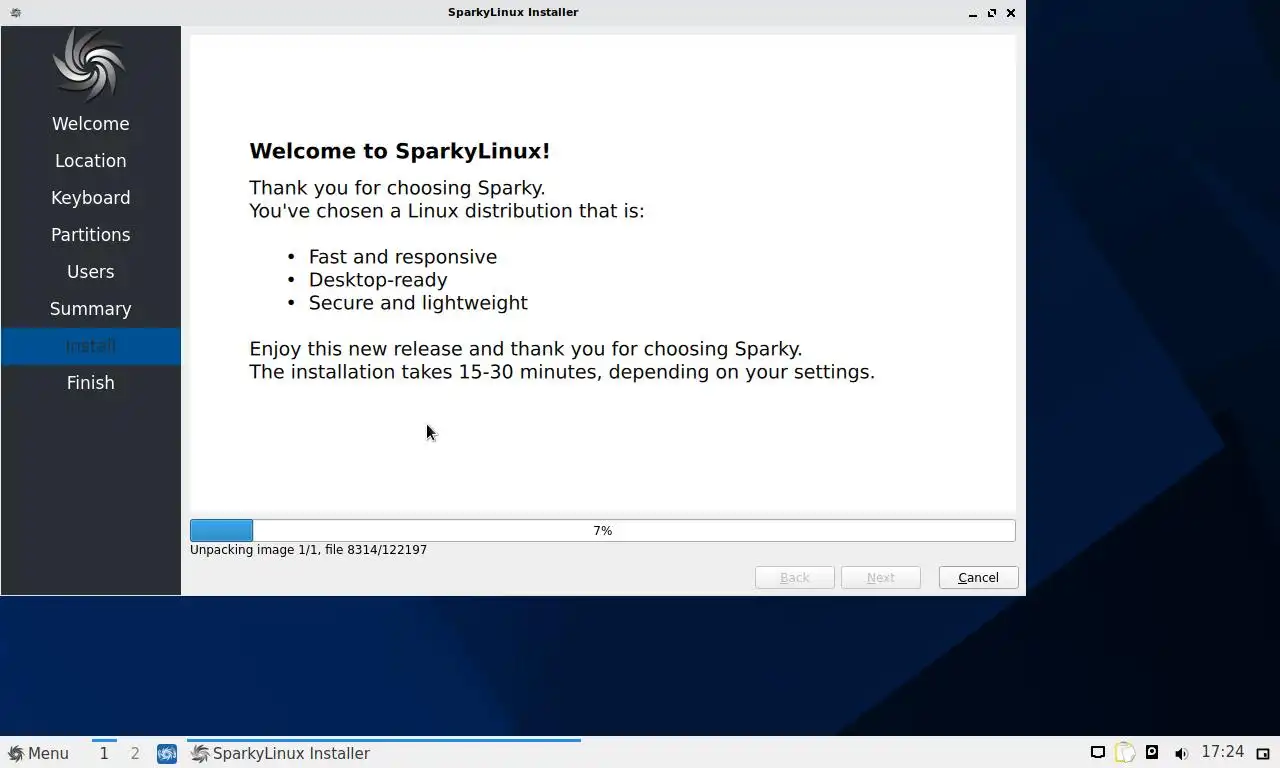The width and height of the screenshot is (1280, 768).
Task: Click the disabled Next button
Action: 880,577
